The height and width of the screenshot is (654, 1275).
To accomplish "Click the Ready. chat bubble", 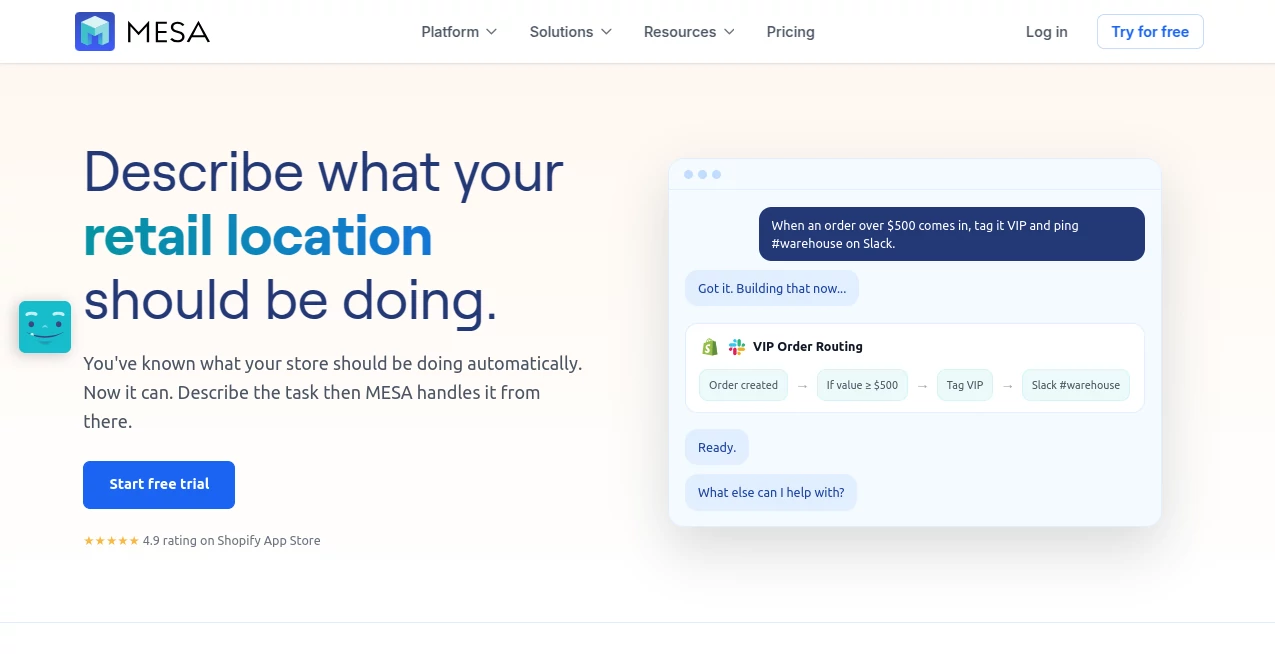I will (x=717, y=447).
